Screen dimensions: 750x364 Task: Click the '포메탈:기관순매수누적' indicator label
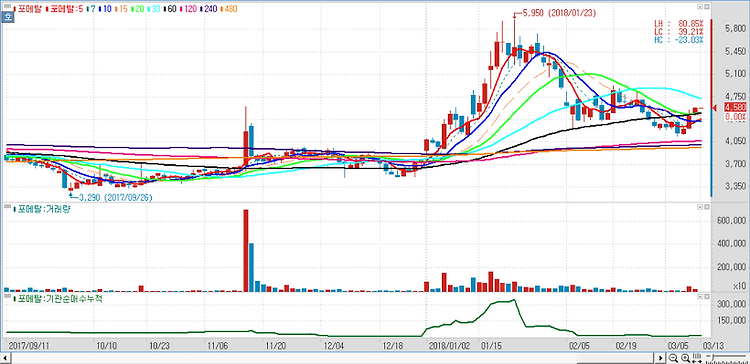click(x=57, y=299)
